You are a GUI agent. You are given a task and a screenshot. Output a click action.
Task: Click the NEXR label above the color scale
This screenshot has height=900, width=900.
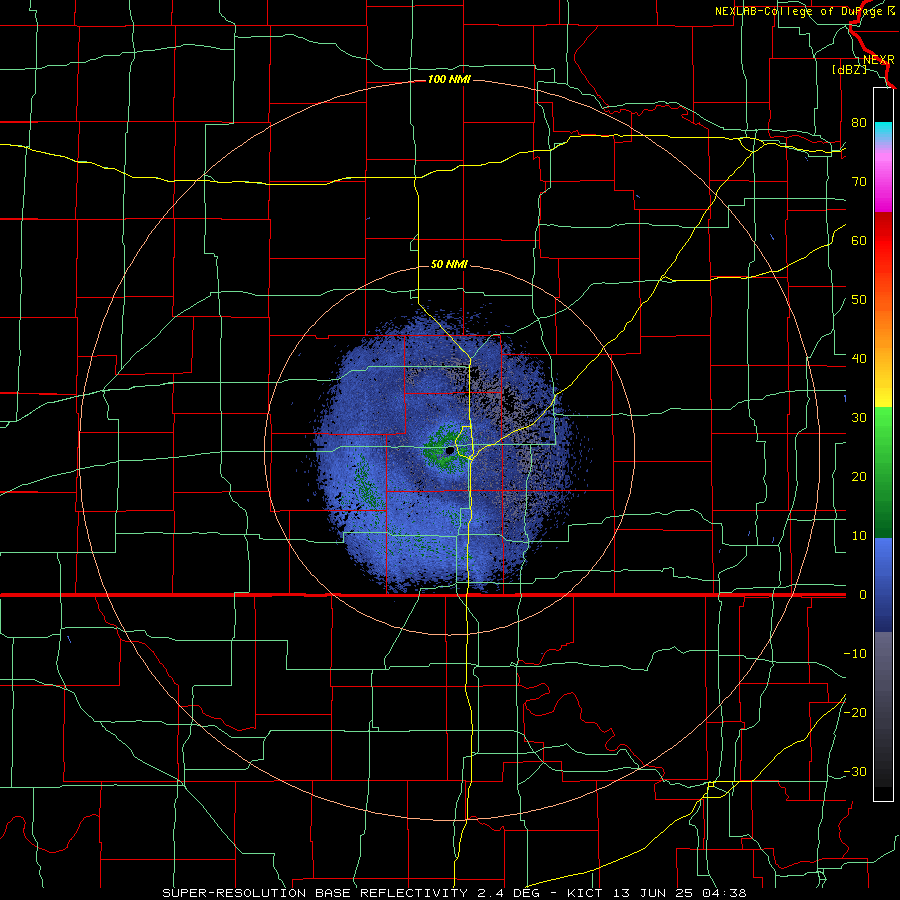click(x=879, y=60)
